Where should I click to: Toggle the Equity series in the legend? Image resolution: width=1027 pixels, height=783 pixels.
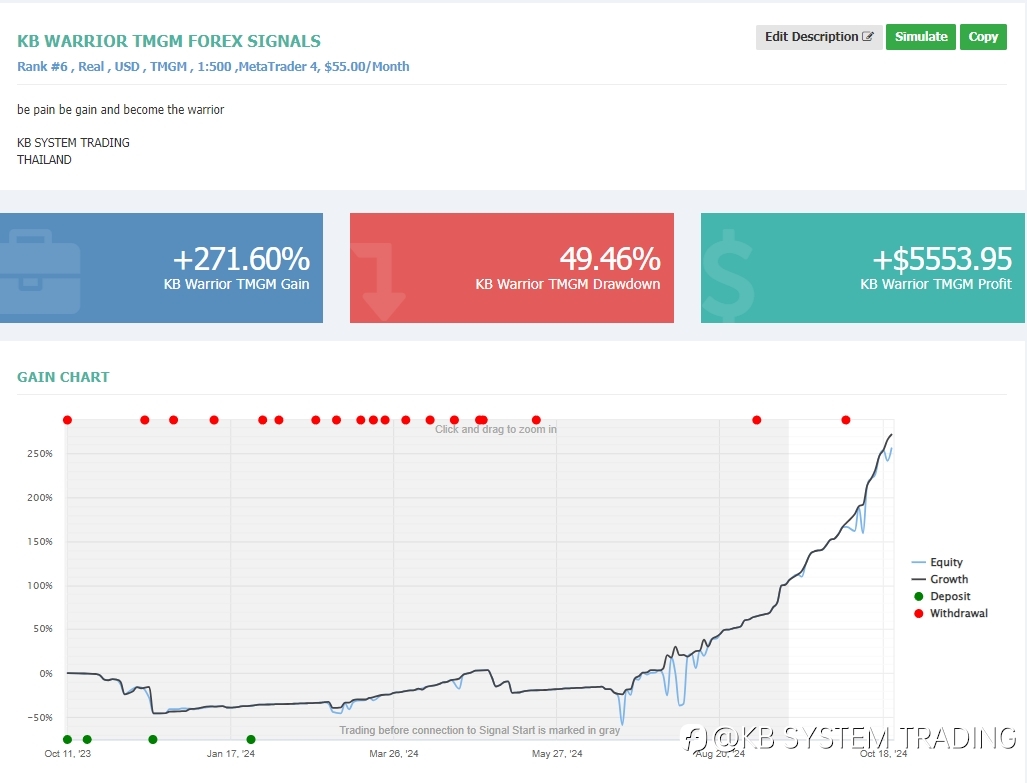pyautogui.click(x=937, y=562)
